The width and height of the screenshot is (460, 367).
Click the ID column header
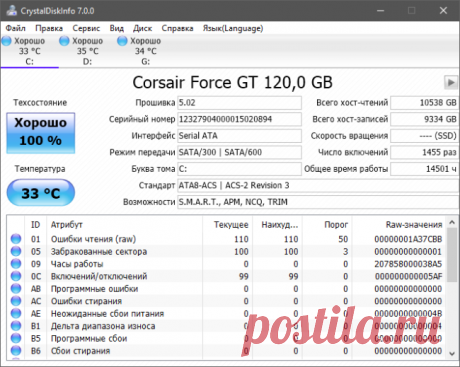(x=36, y=225)
